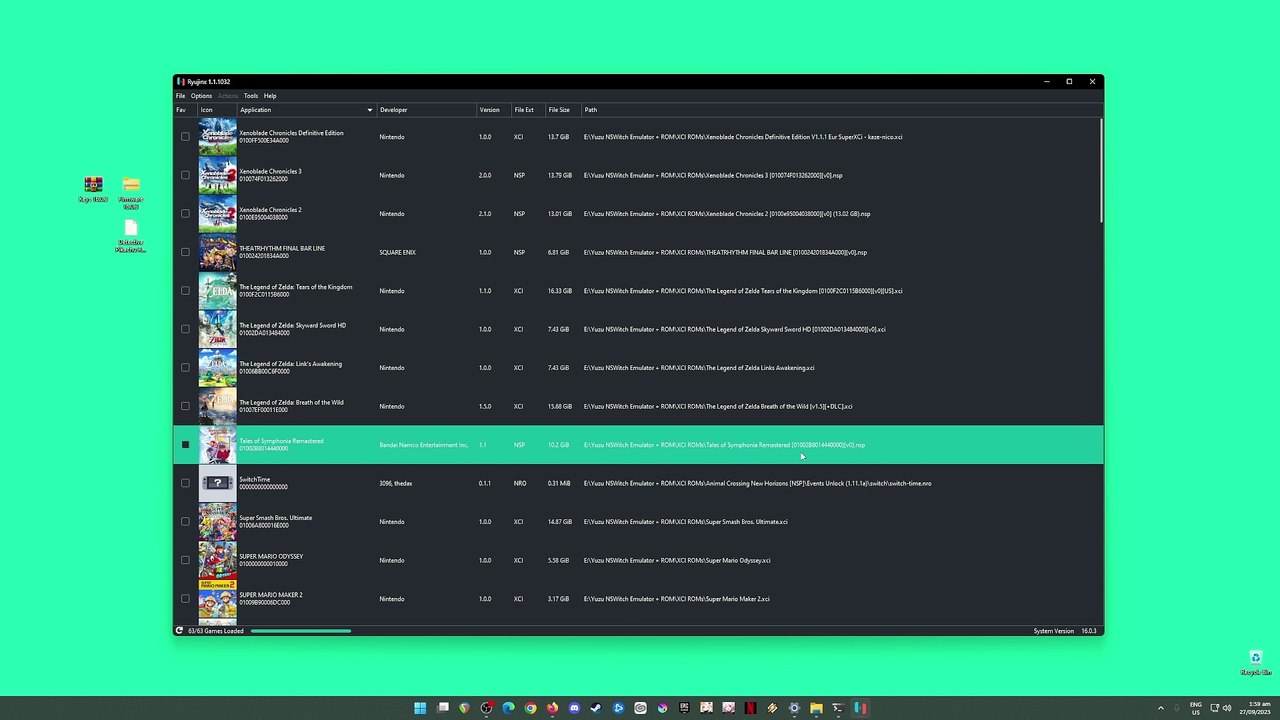Screen dimensions: 1280x720
Task: Sort the list by the Fav column header
Action: tap(185, 110)
